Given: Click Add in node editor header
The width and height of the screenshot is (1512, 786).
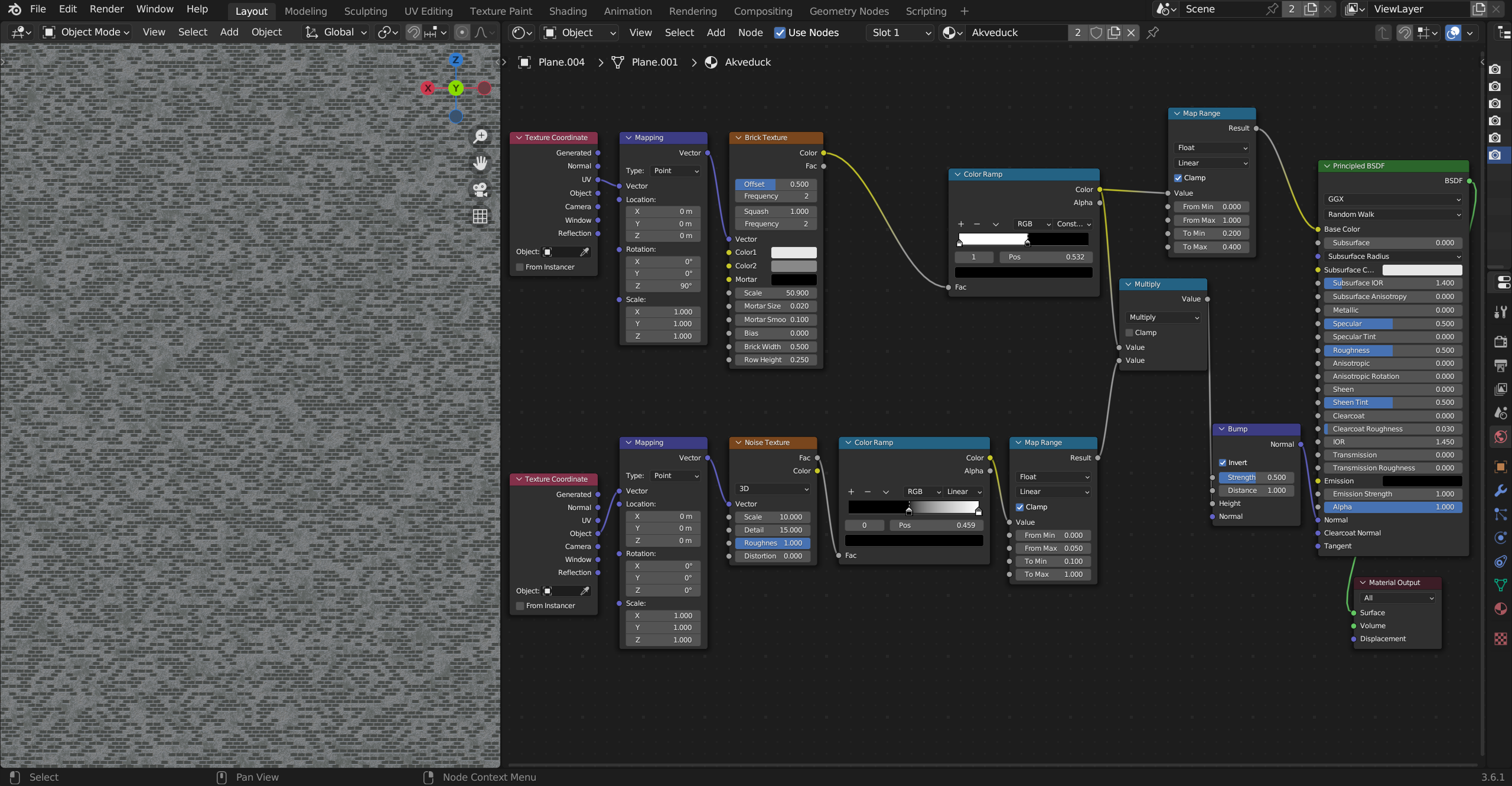Looking at the screenshot, I should (715, 33).
